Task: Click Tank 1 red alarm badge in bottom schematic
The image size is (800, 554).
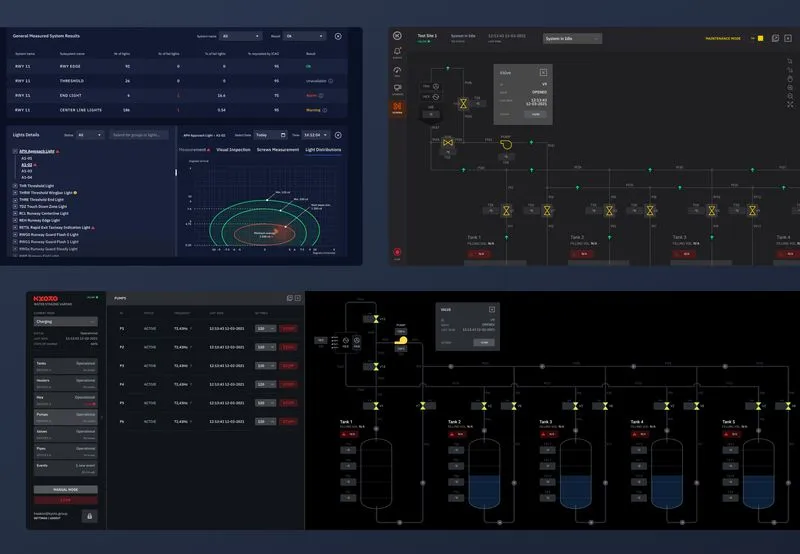Action: pyautogui.click(x=349, y=434)
